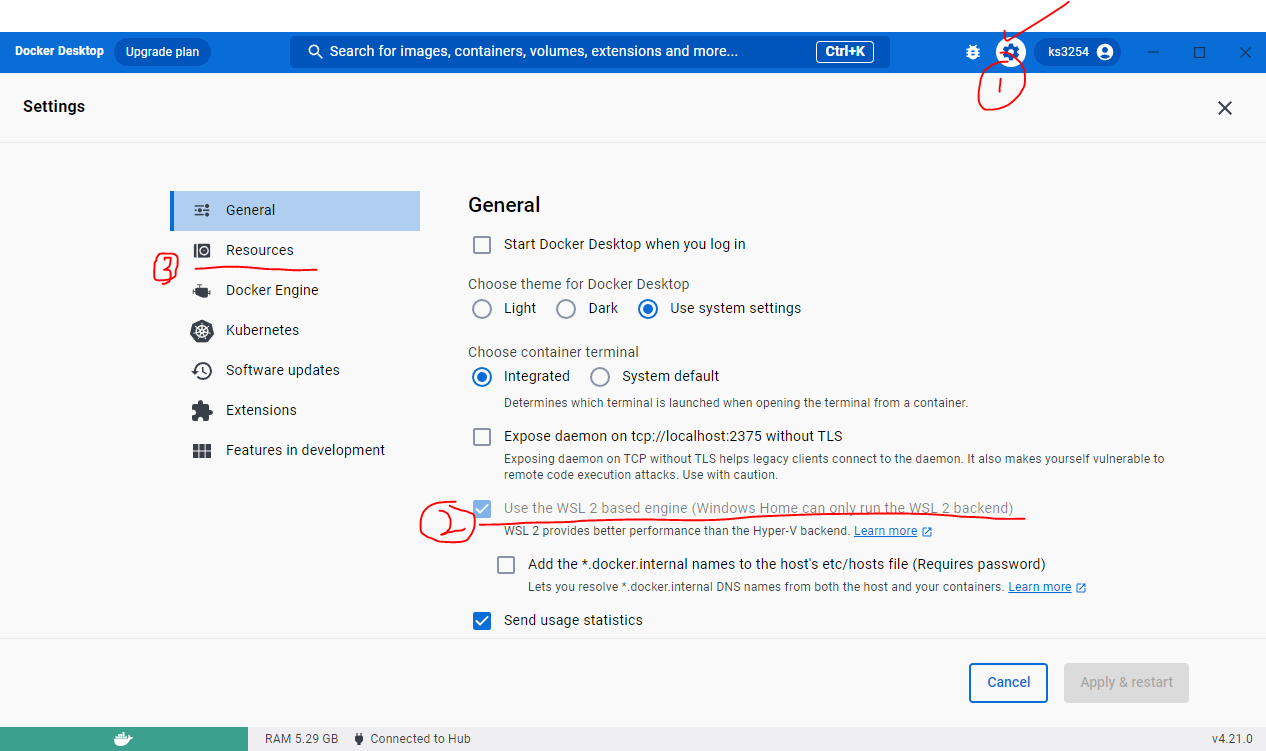Click Choose container terminal label
Viewport: 1266px width, 751px height.
point(553,352)
